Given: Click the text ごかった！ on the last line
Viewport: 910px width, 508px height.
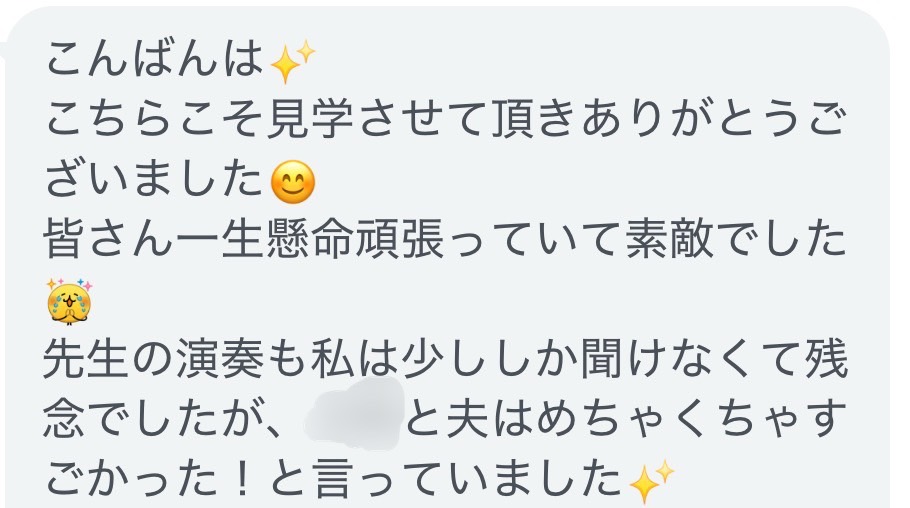Looking at the screenshot, I should pyautogui.click(x=155, y=480).
